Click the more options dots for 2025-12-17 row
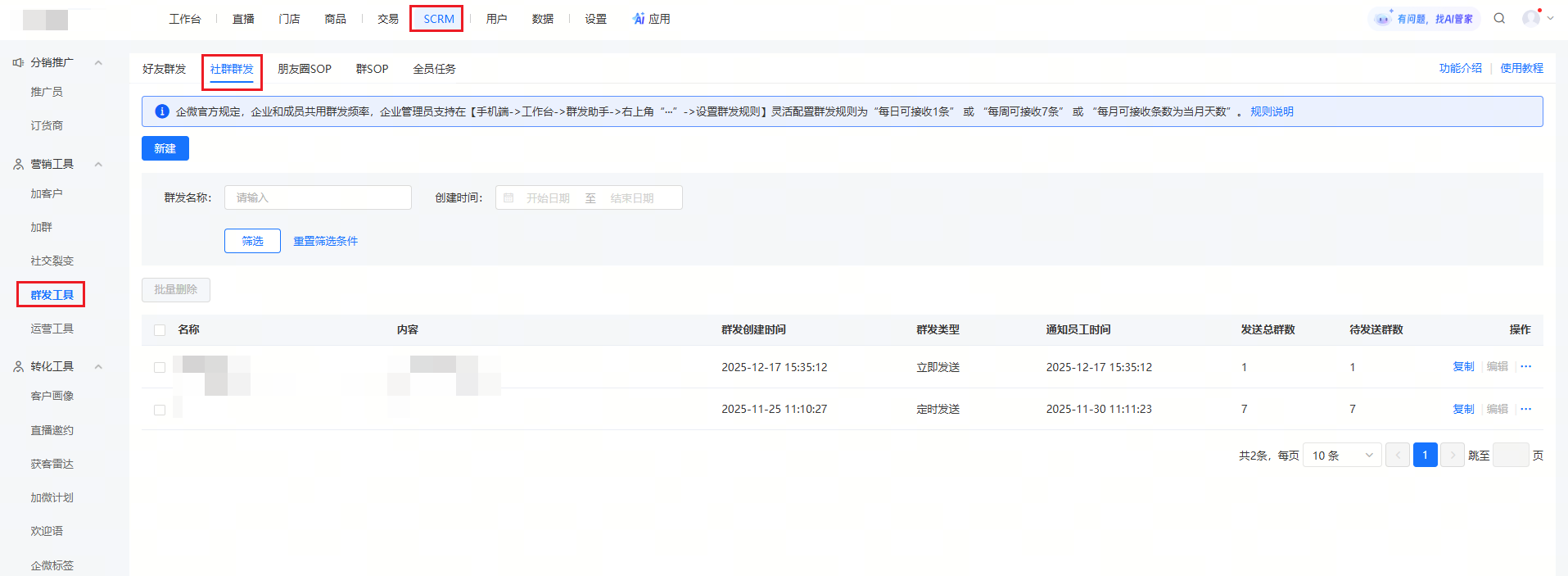This screenshot has height=576, width=1568. [x=1525, y=366]
